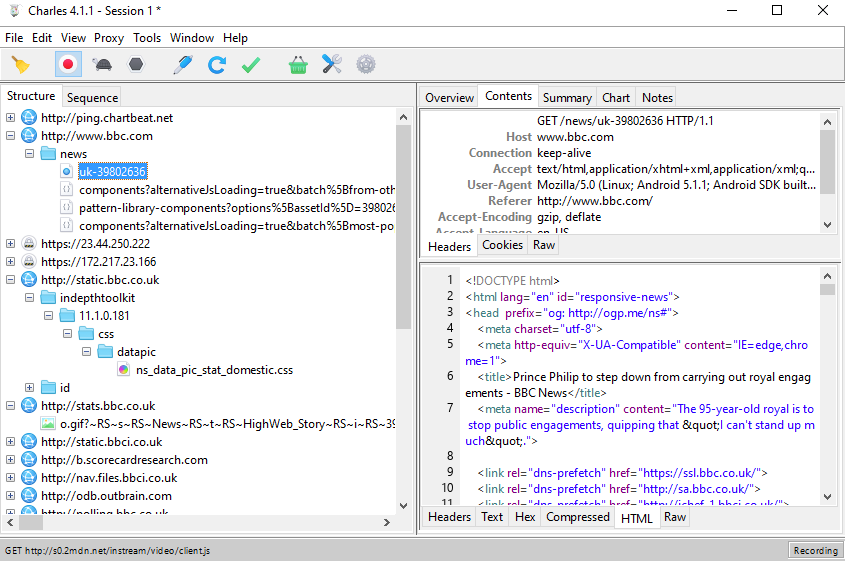The width and height of the screenshot is (845, 561).
Task: Click the globe icon of odb.outbrain.com
Action: tap(29, 496)
